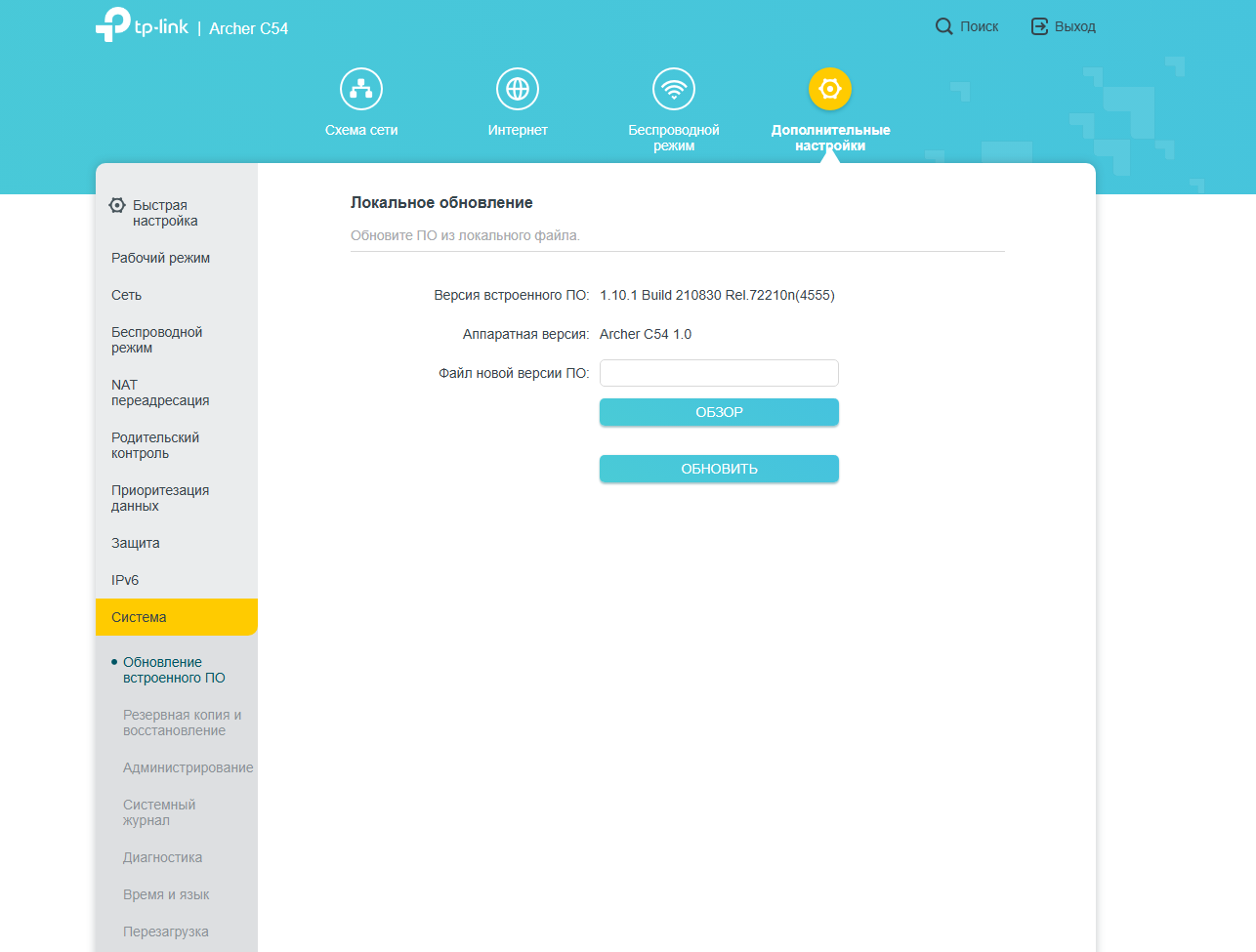This screenshot has width=1256, height=952.
Task: Click the Быстрая настройка gear icon
Action: click(117, 205)
